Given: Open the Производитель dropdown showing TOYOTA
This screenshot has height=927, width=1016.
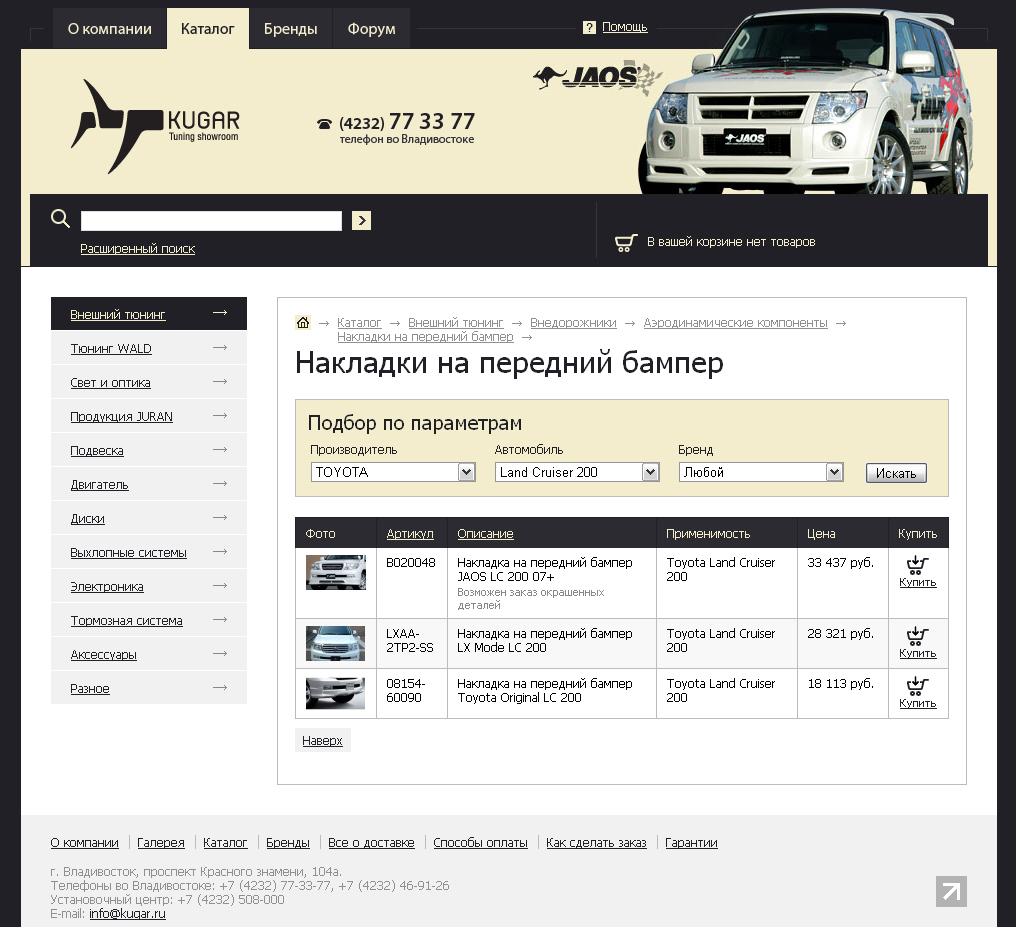Looking at the screenshot, I should pyautogui.click(x=393, y=472).
